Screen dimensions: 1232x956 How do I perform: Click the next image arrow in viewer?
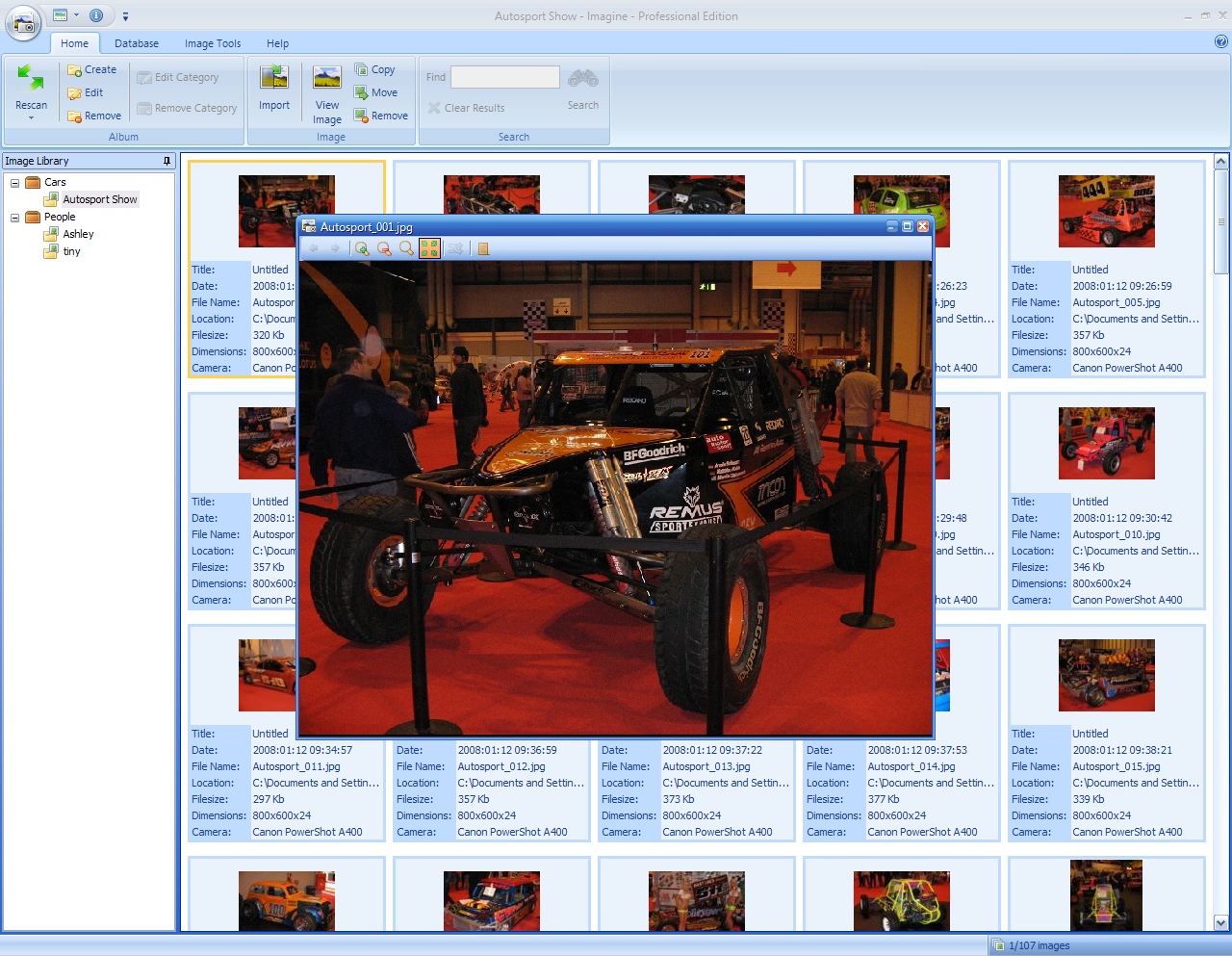coord(335,248)
